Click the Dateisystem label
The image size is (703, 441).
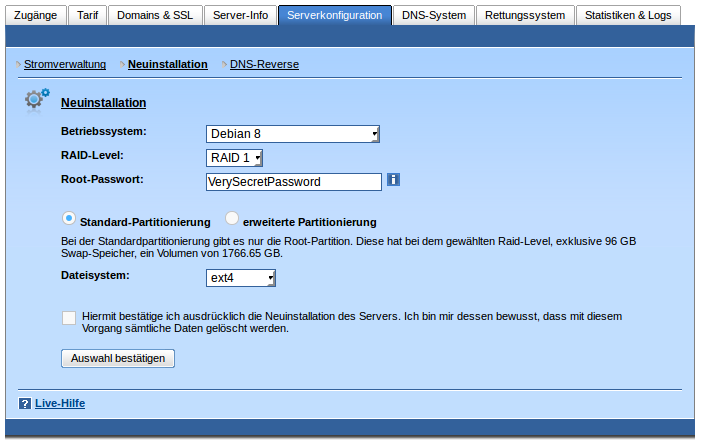(95, 275)
